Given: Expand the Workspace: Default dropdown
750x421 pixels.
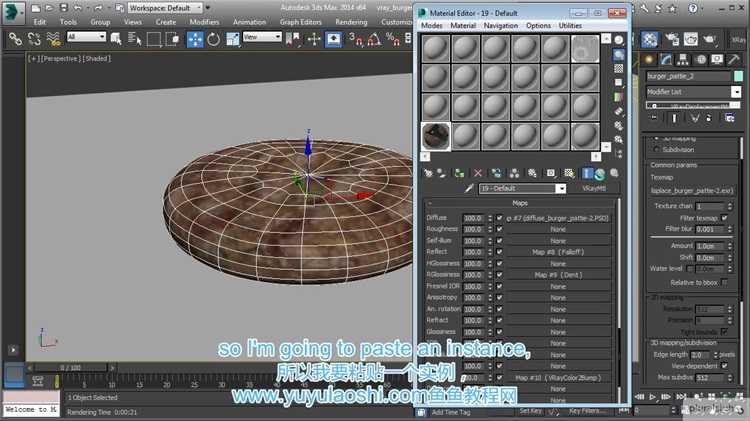Looking at the screenshot, I should click(163, 6).
